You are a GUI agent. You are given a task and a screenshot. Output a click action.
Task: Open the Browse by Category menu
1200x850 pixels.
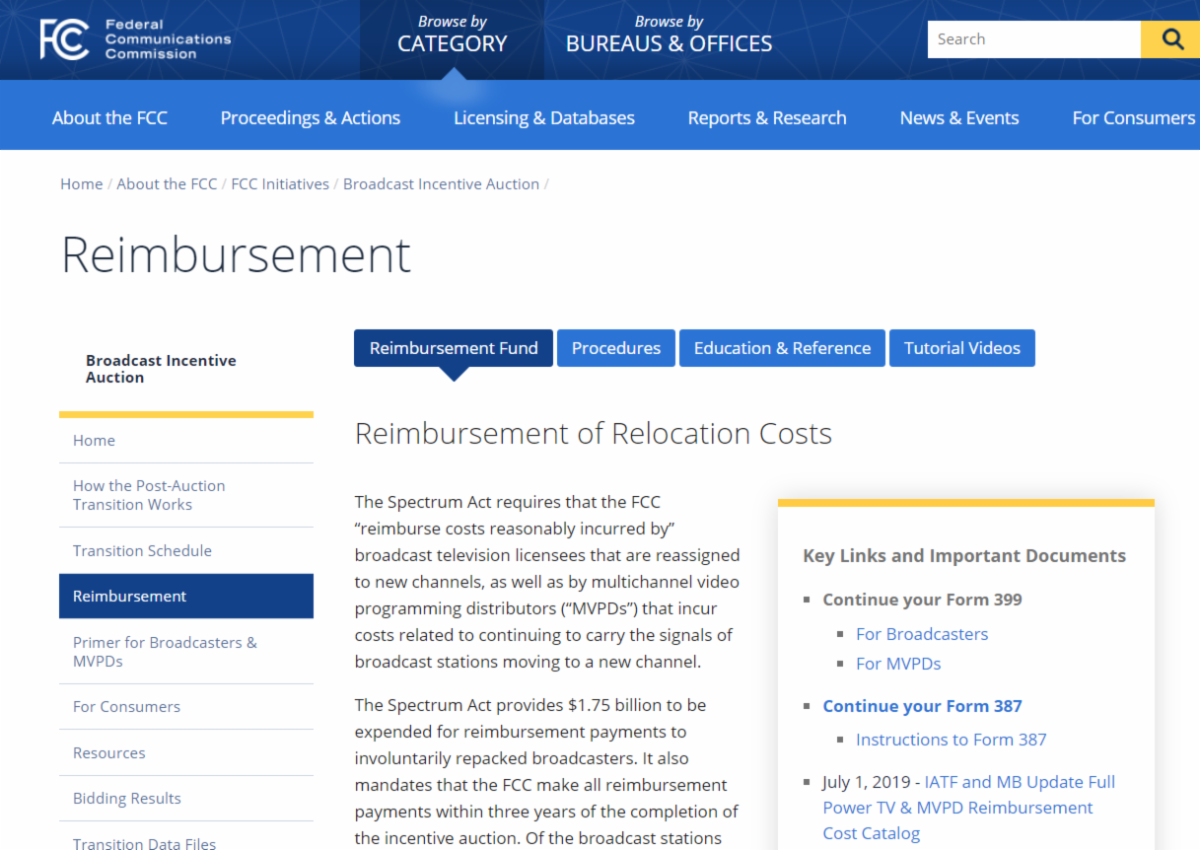(452, 35)
